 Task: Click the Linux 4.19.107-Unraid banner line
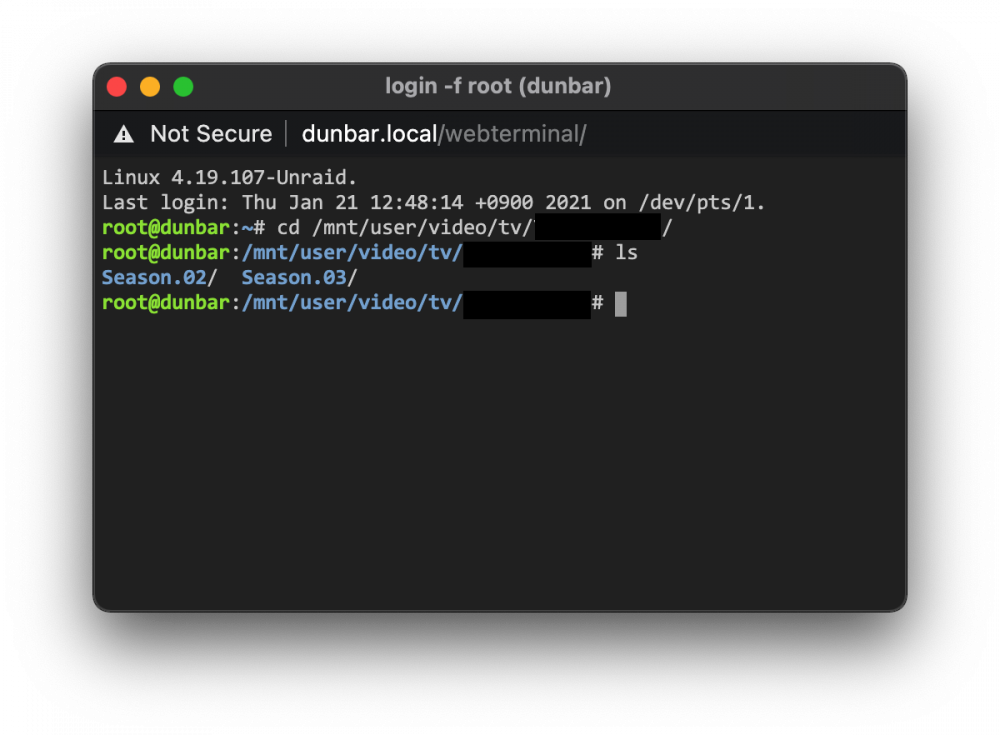(x=229, y=177)
